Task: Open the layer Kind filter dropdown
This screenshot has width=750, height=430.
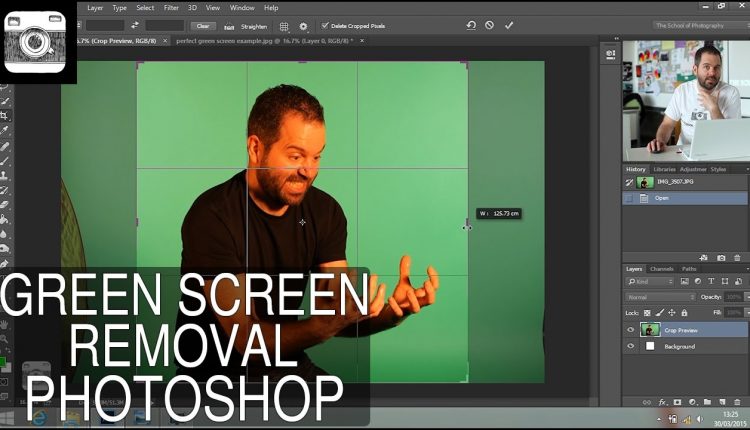Action: point(650,282)
